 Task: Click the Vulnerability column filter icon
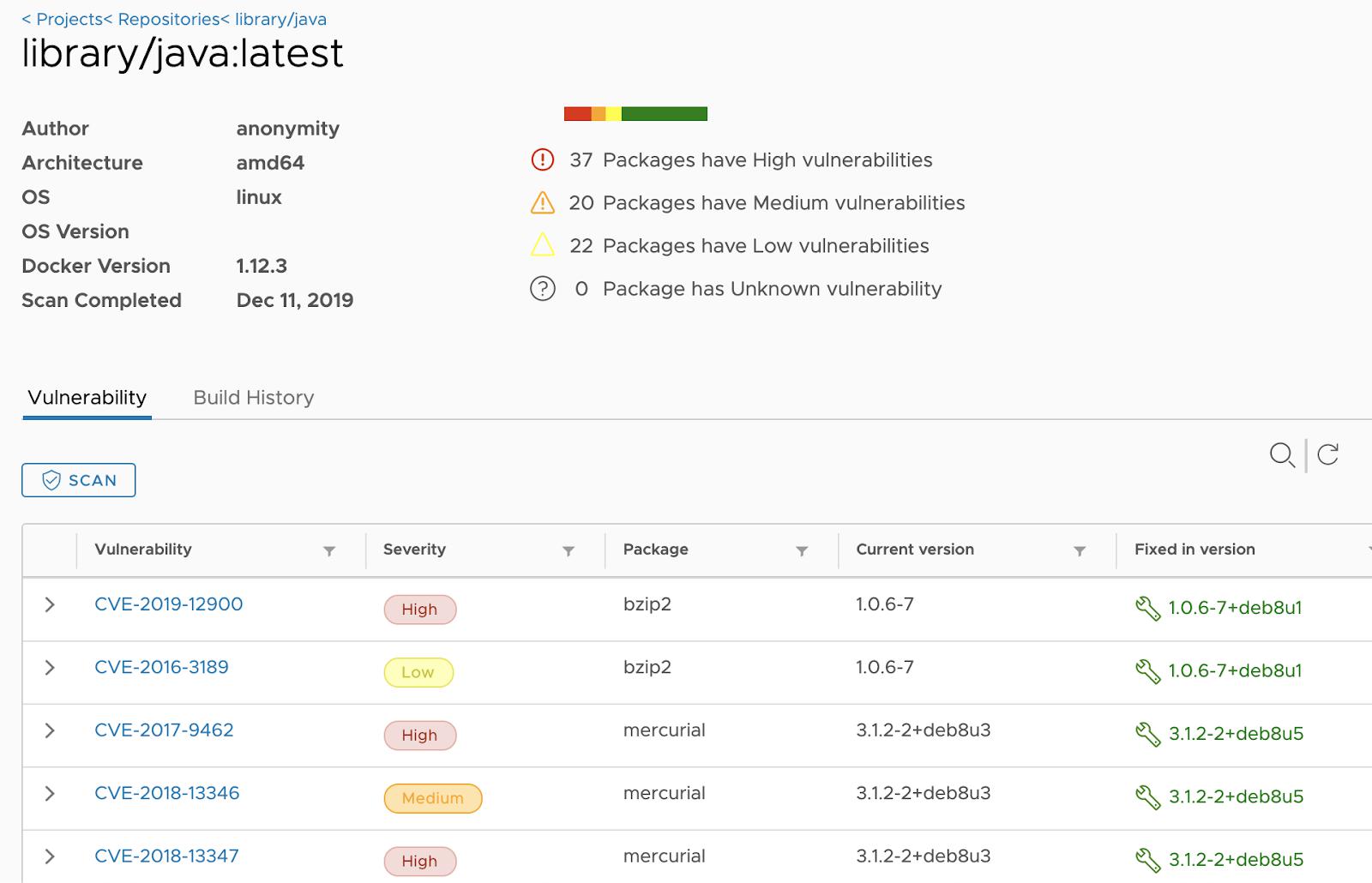coord(329,551)
